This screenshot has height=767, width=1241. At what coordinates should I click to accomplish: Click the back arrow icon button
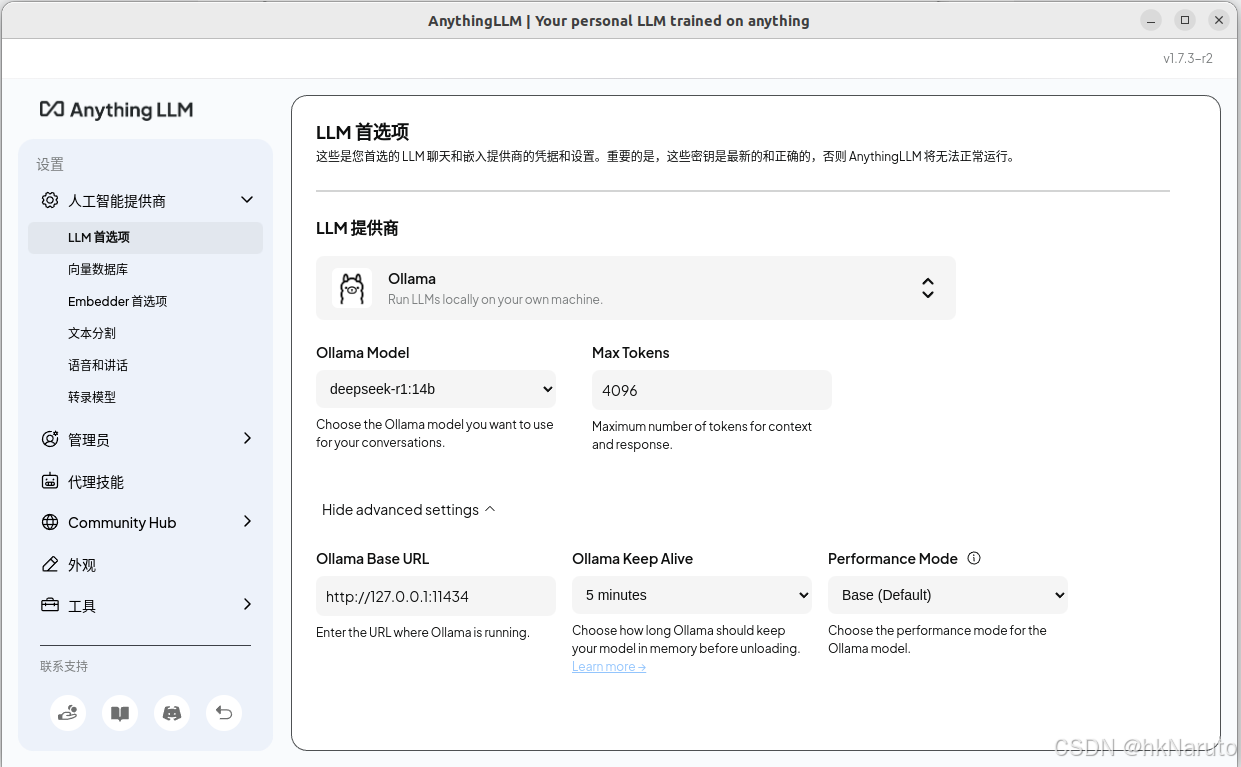pyautogui.click(x=224, y=713)
